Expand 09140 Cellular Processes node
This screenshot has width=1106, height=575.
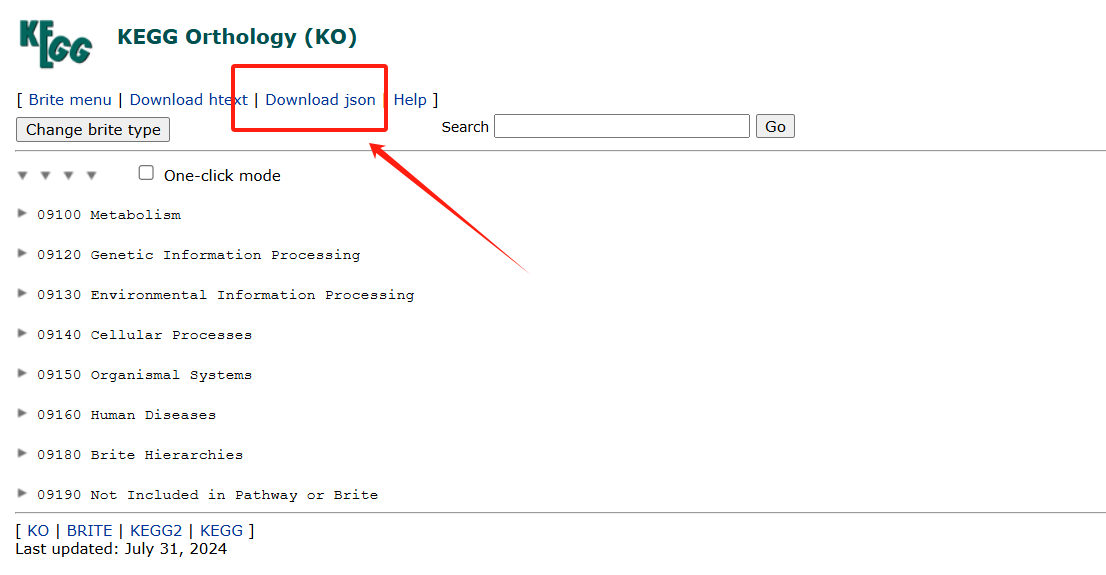[x=22, y=333]
